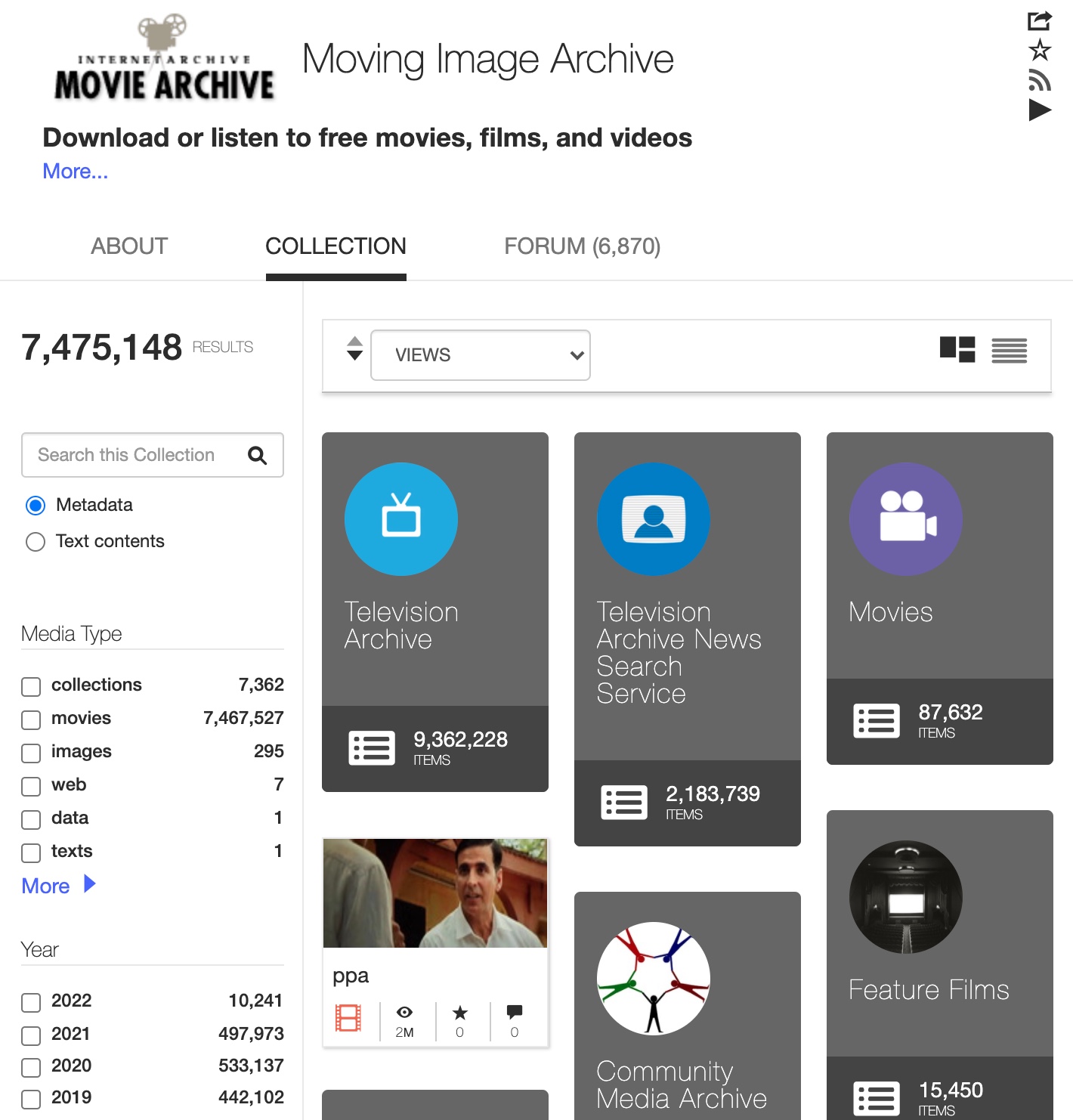Switch to list view layout

coord(1010,351)
